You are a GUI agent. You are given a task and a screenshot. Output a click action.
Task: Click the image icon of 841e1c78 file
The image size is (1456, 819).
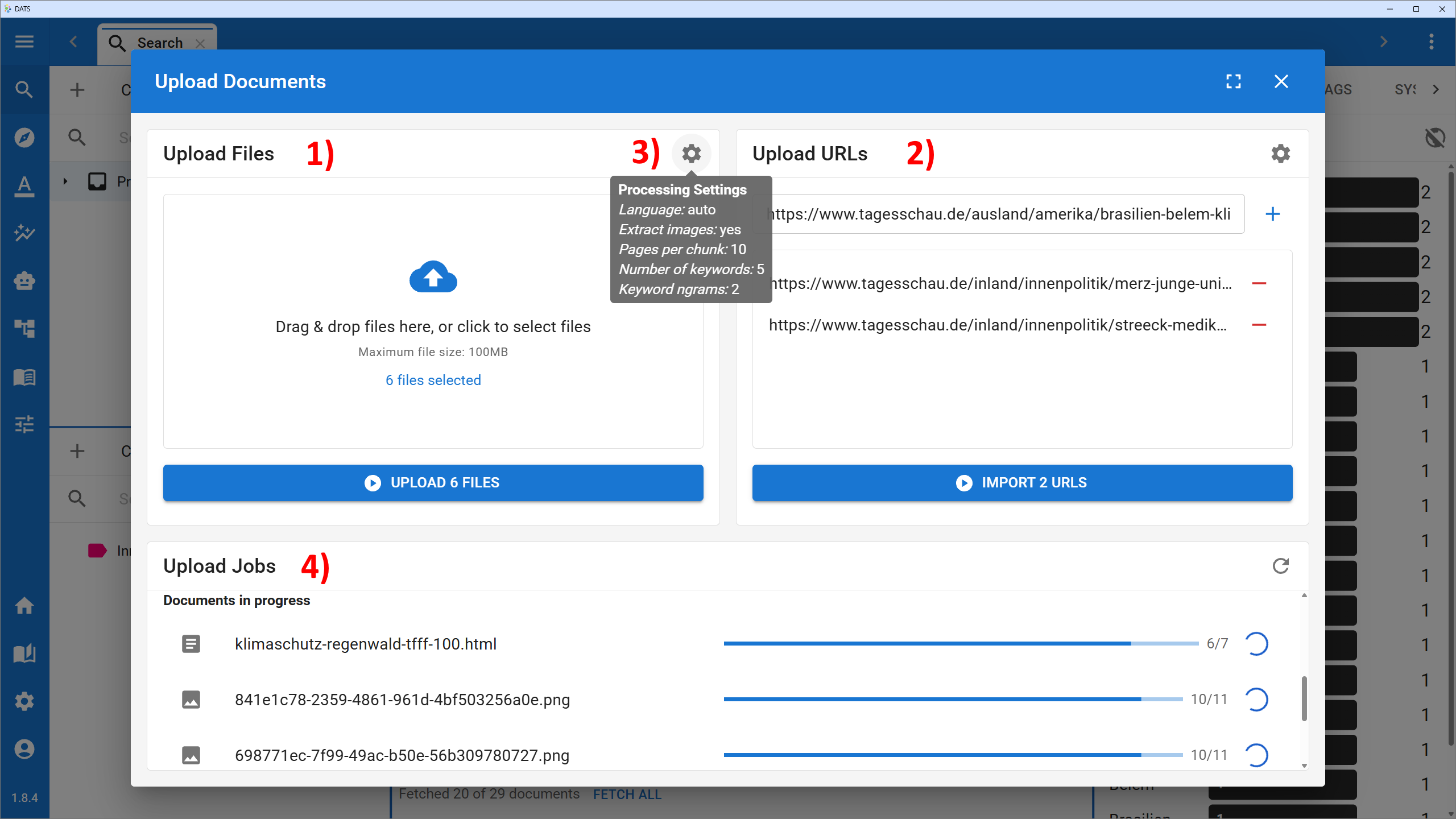click(x=191, y=700)
